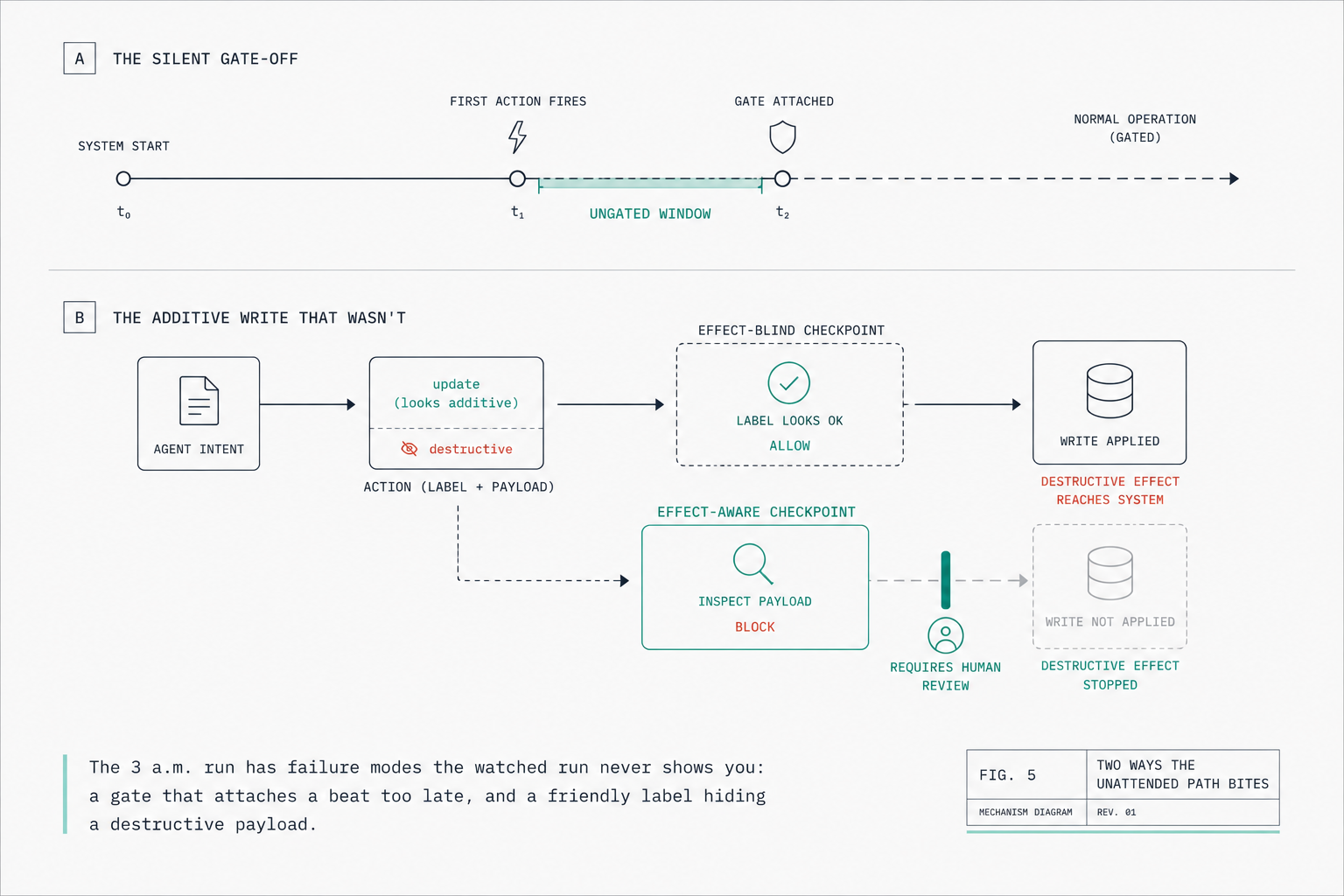Select the magnifying glass Inspect Payload icon
The image size is (1344, 896).
tap(753, 564)
